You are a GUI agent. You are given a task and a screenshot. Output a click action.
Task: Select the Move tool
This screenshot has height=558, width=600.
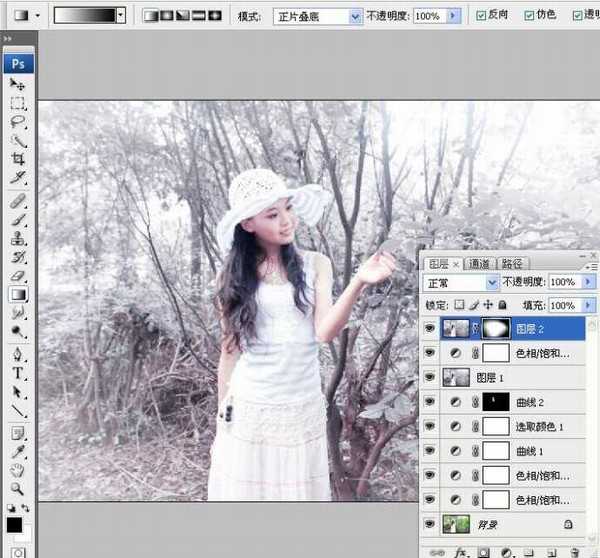pyautogui.click(x=18, y=85)
